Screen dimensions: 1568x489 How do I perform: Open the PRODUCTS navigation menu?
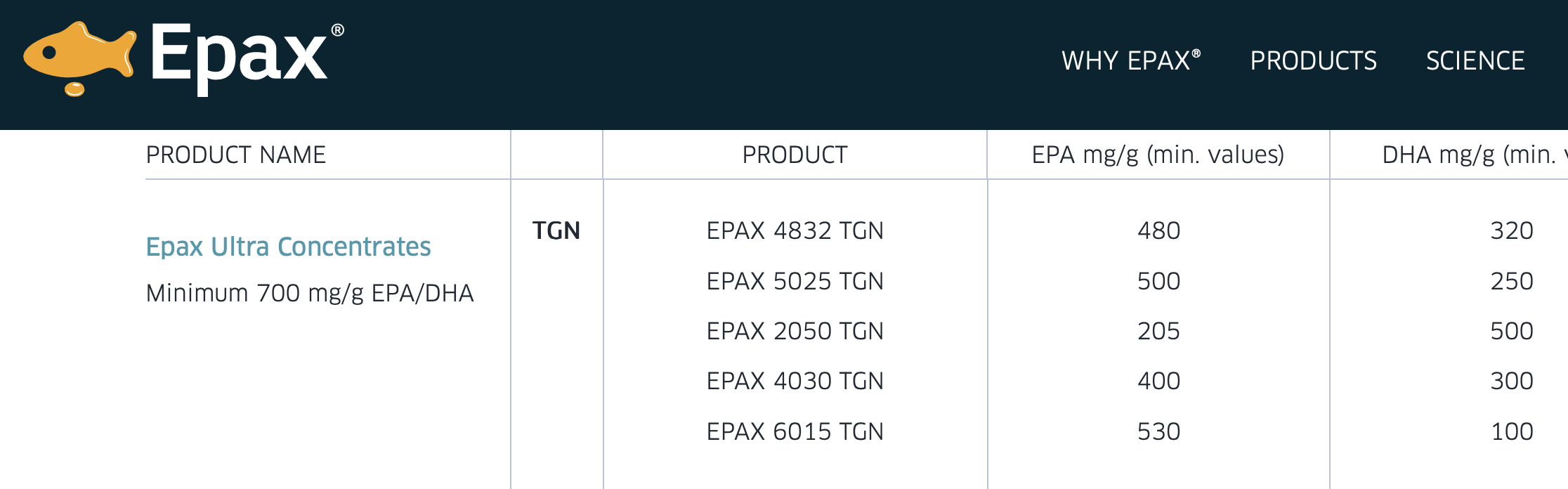[1313, 60]
